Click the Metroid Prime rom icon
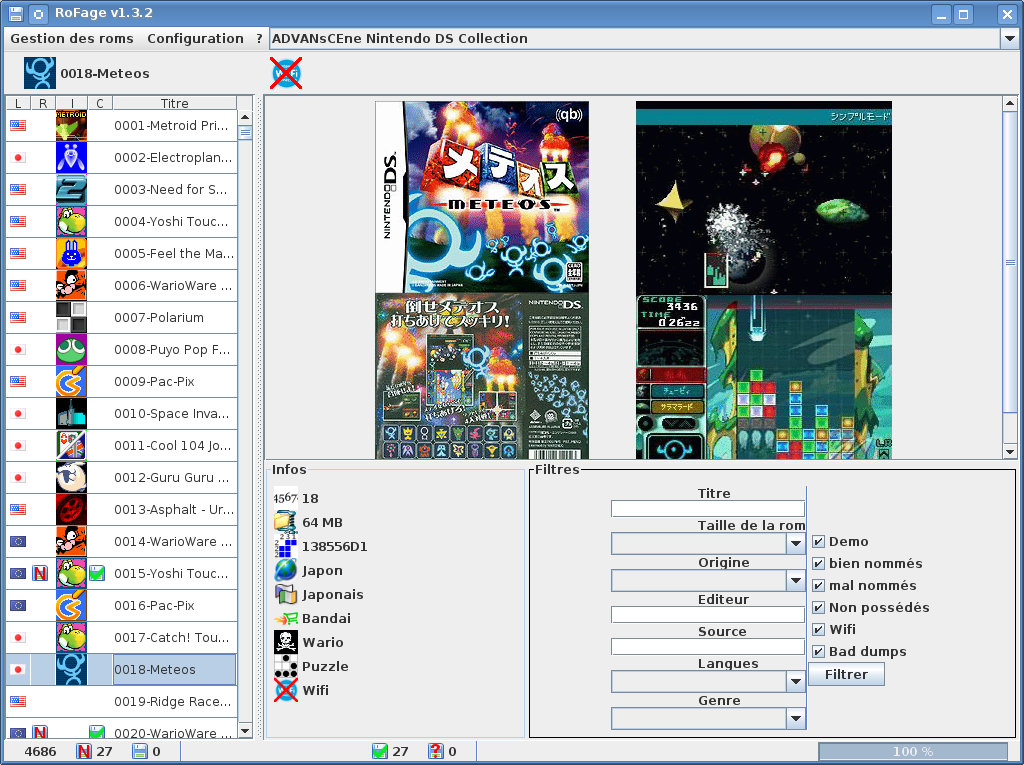The height and width of the screenshot is (765, 1024). [71, 125]
